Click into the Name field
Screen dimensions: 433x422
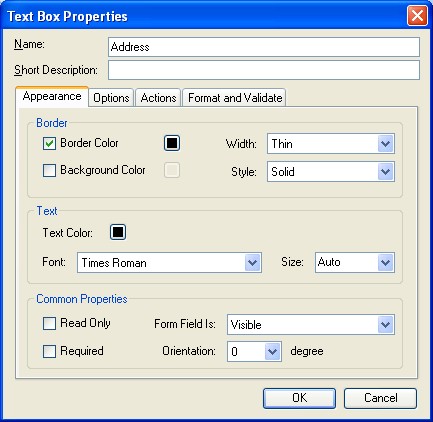(x=264, y=47)
